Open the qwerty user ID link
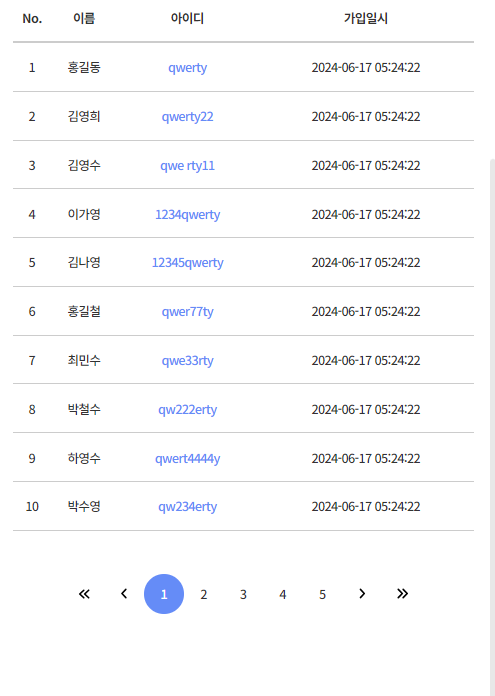 tap(187, 68)
